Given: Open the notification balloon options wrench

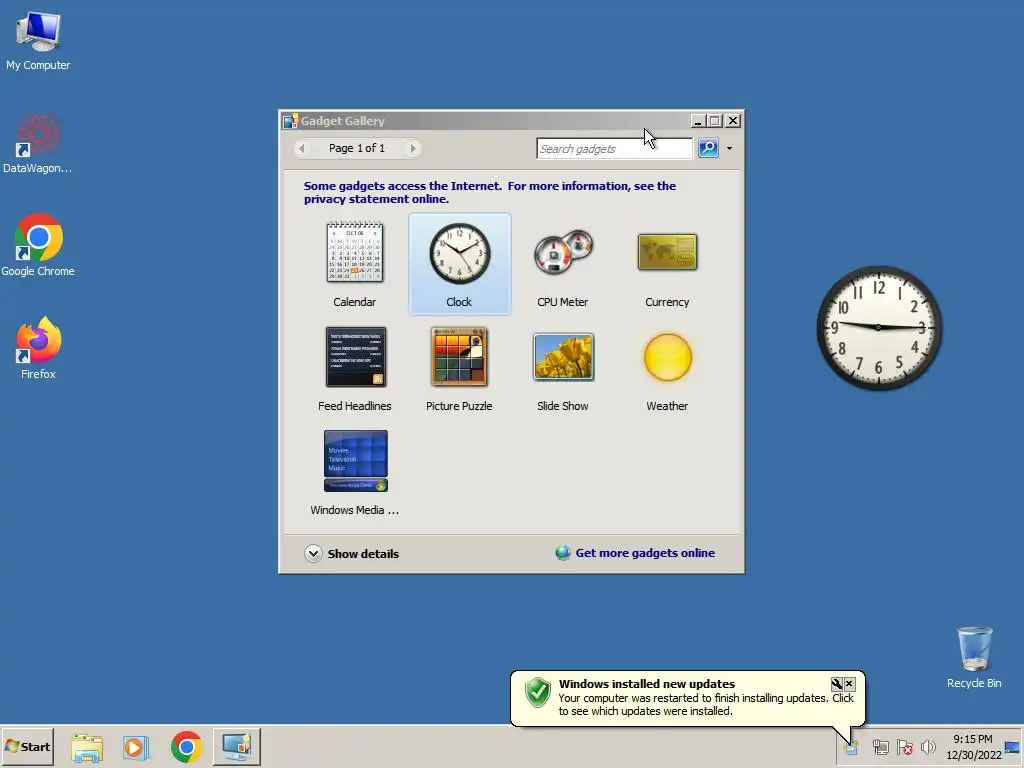Looking at the screenshot, I should 837,684.
